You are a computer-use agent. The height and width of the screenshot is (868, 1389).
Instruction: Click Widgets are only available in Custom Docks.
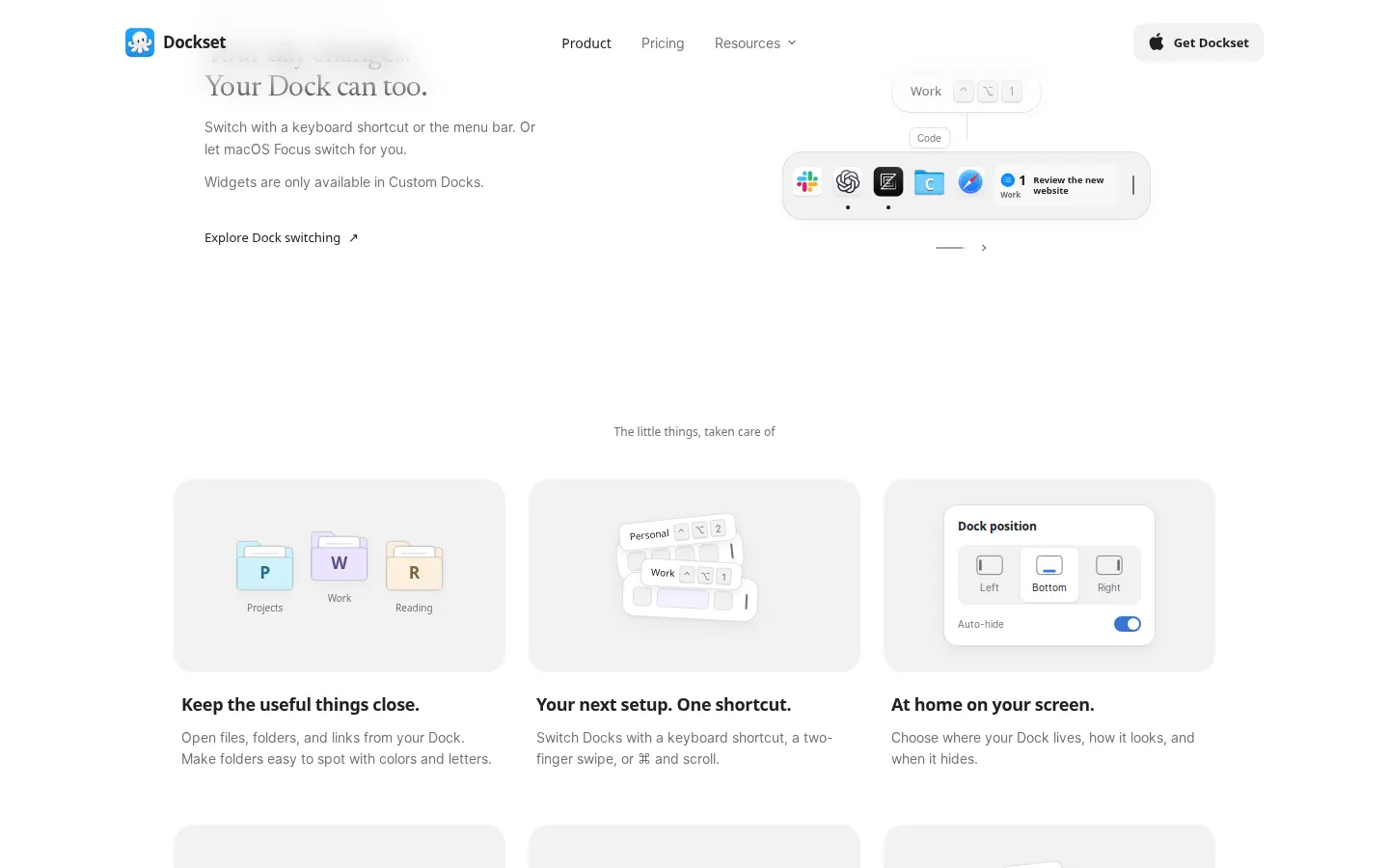[x=344, y=182]
